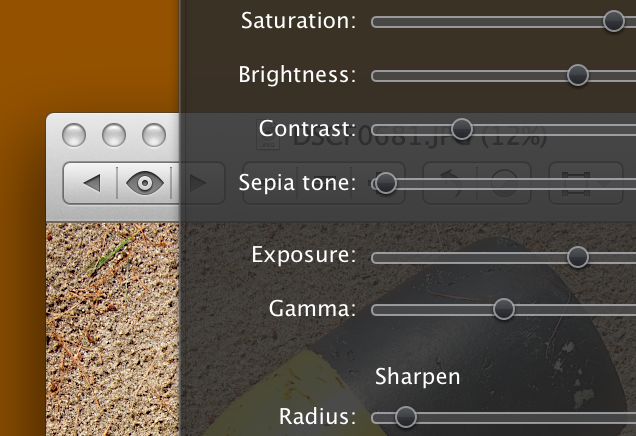Viewport: 636px width, 436px height.
Task: Select the Contrast slider handle
Action: 461,129
